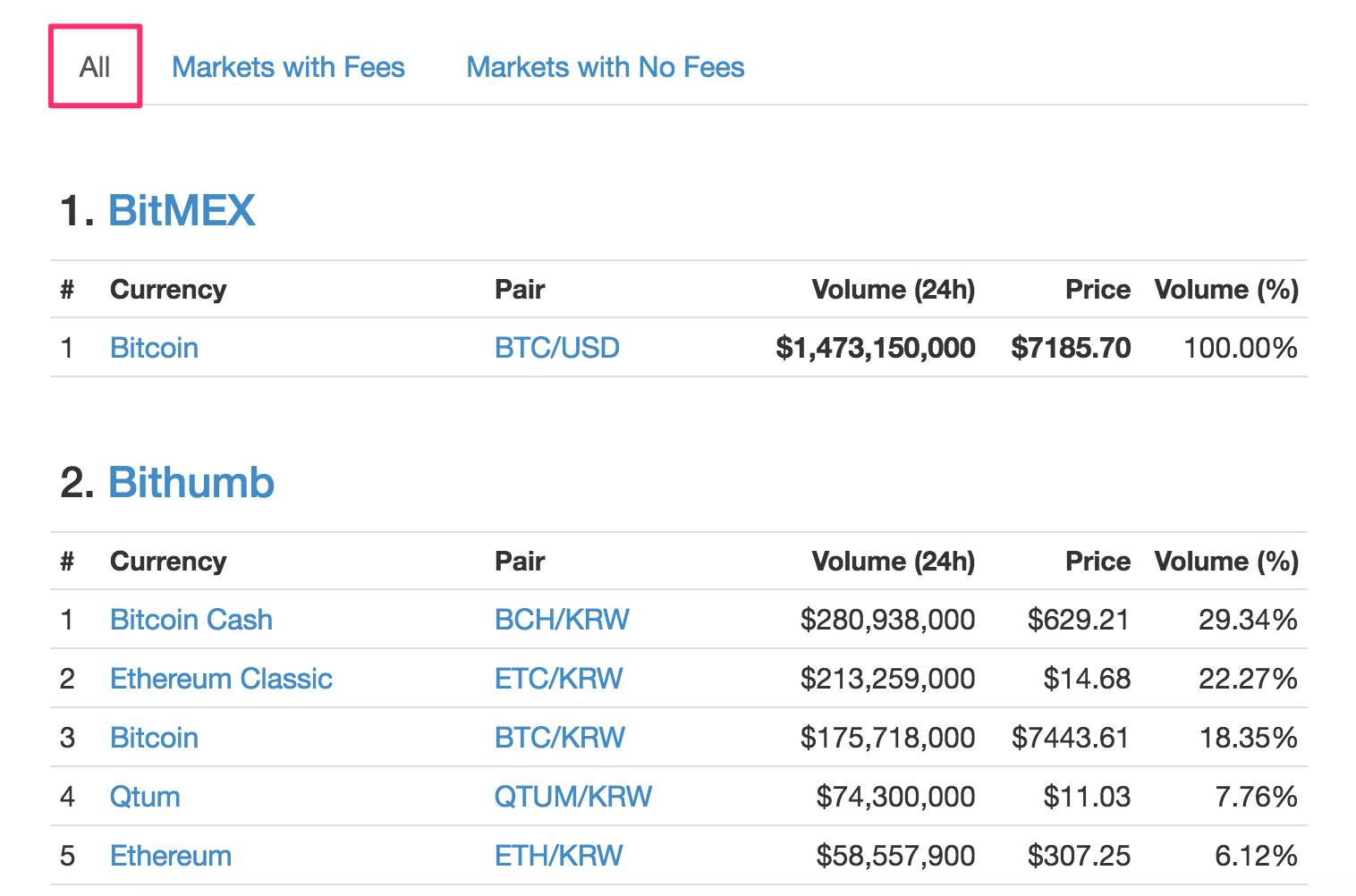Click the 100.00% volume percentage
1356x896 pixels.
(1241, 348)
